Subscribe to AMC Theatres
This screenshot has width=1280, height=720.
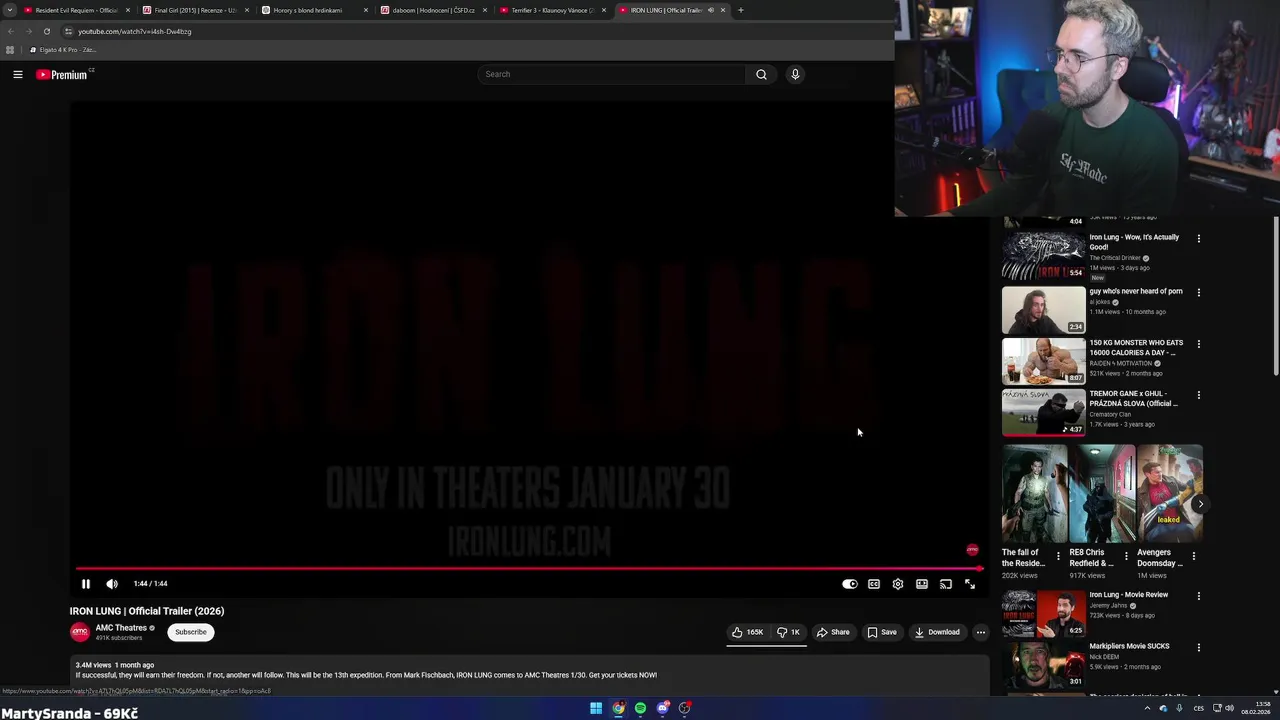(x=191, y=632)
